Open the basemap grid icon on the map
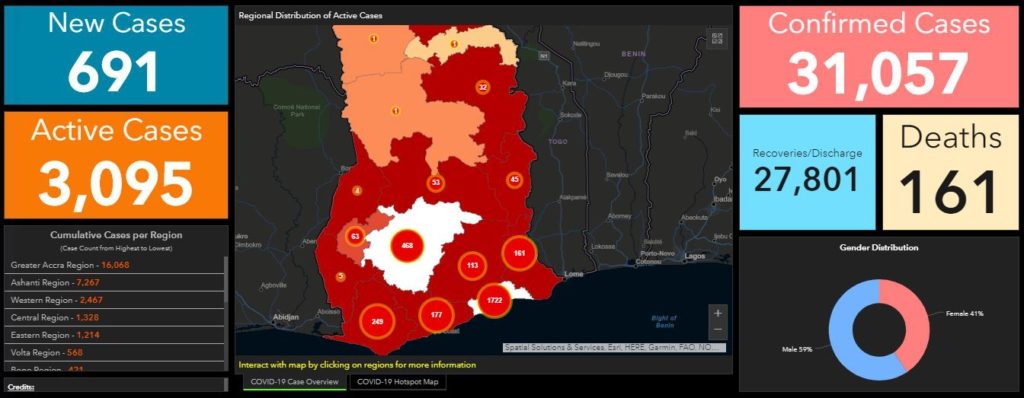1024x398 pixels. click(x=716, y=39)
